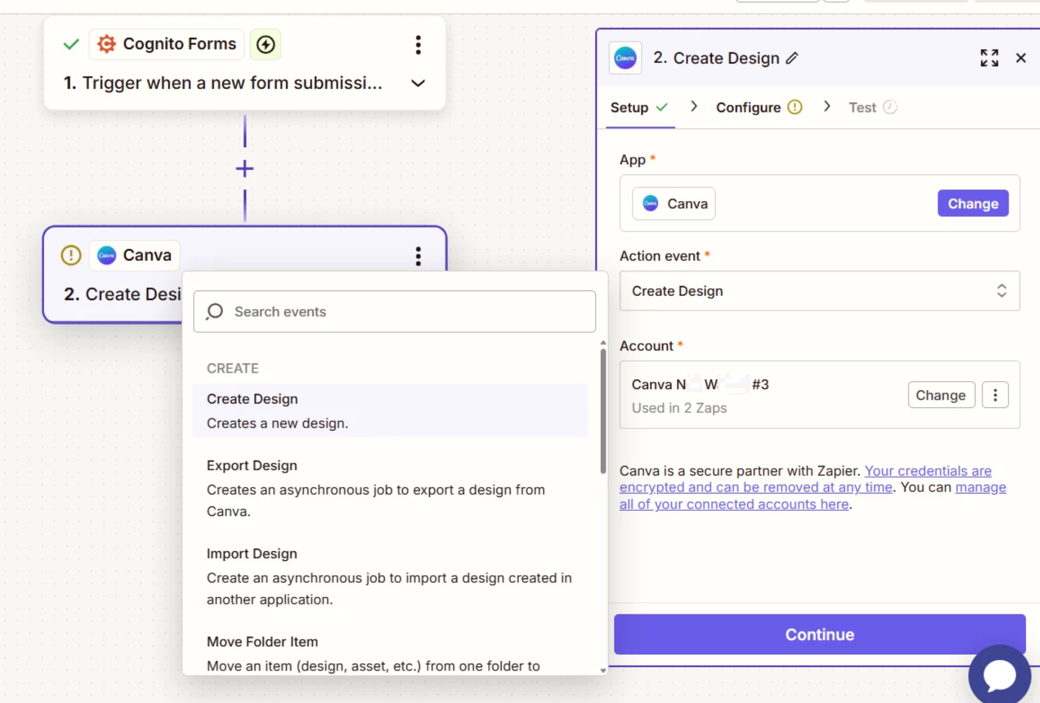1040x703 pixels.
Task: Open the Action event dropdown
Action: click(x=819, y=291)
